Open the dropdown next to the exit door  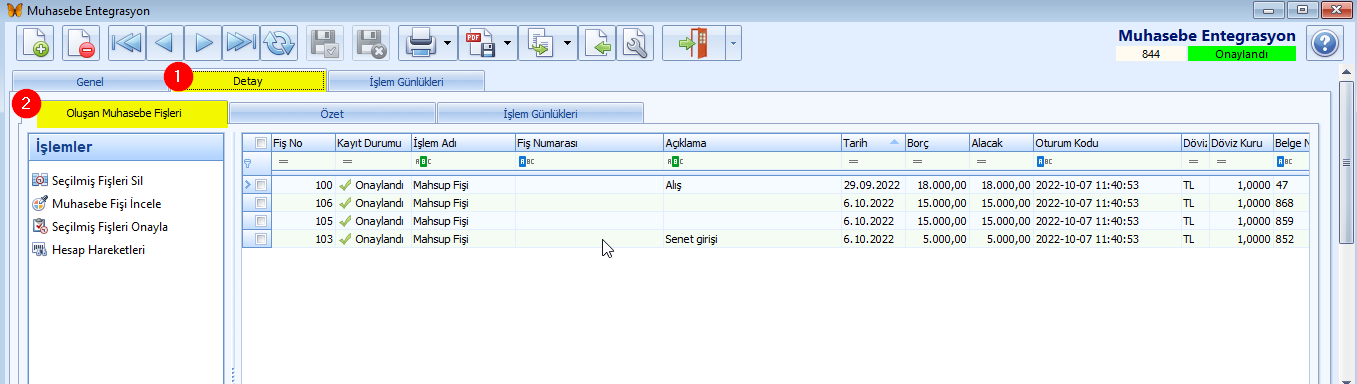[x=733, y=44]
